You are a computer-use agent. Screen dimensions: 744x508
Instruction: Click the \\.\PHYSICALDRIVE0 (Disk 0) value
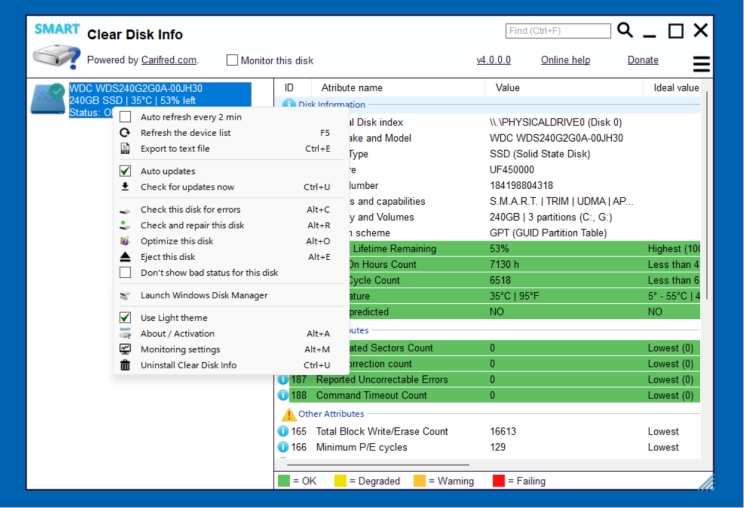pos(556,122)
